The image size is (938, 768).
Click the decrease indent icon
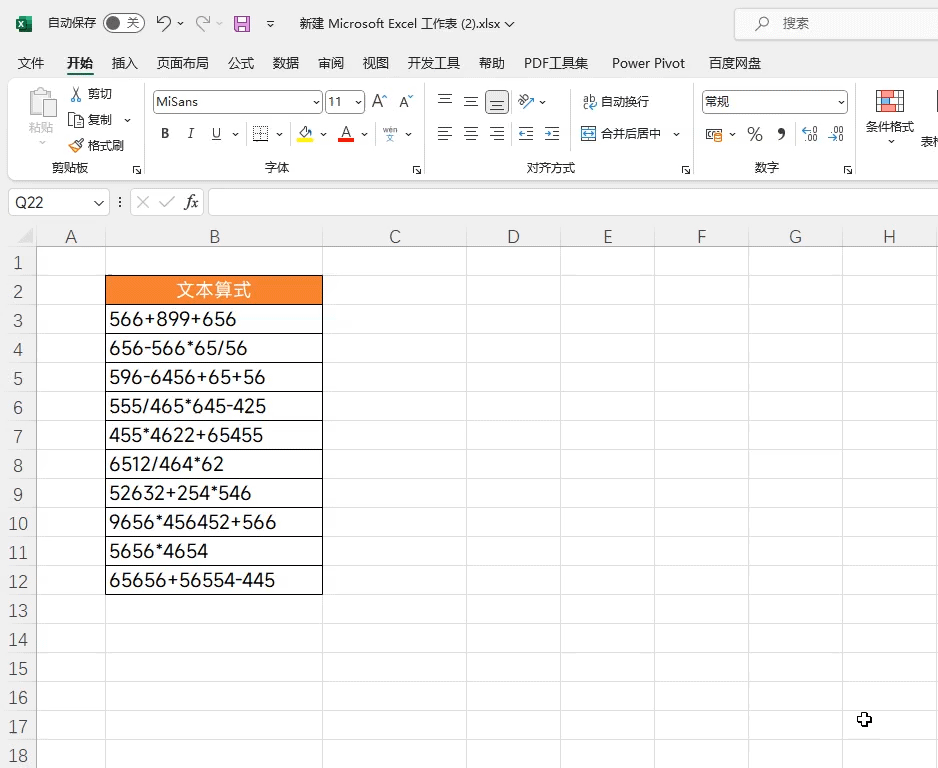(526, 133)
